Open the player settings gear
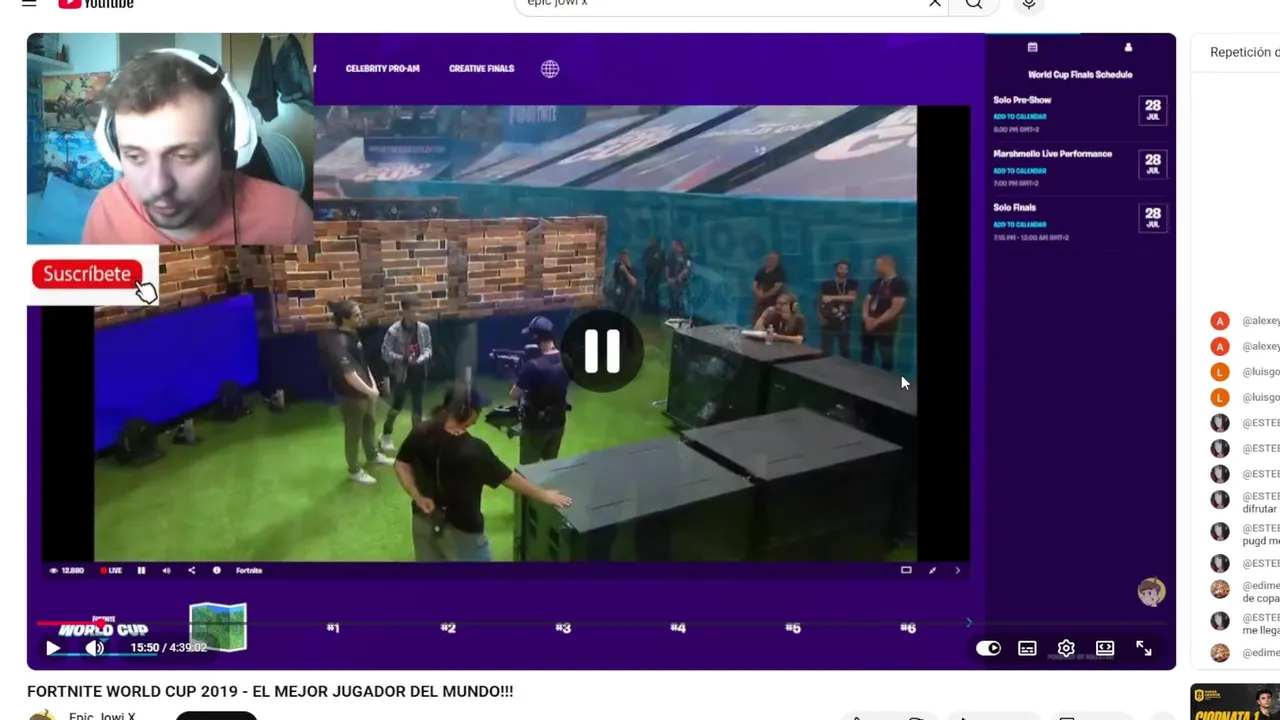Image resolution: width=1280 pixels, height=720 pixels. click(x=1066, y=648)
